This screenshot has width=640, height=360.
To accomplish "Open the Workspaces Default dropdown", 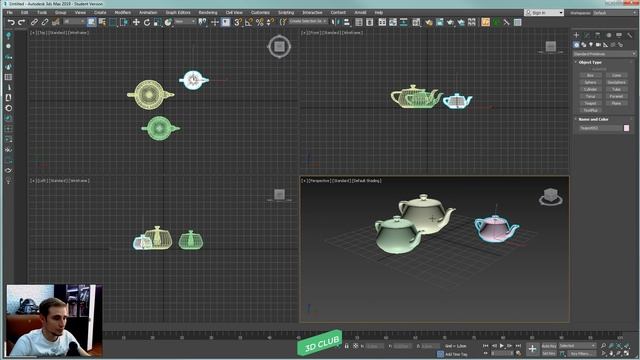I will pyautogui.click(x=615, y=13).
